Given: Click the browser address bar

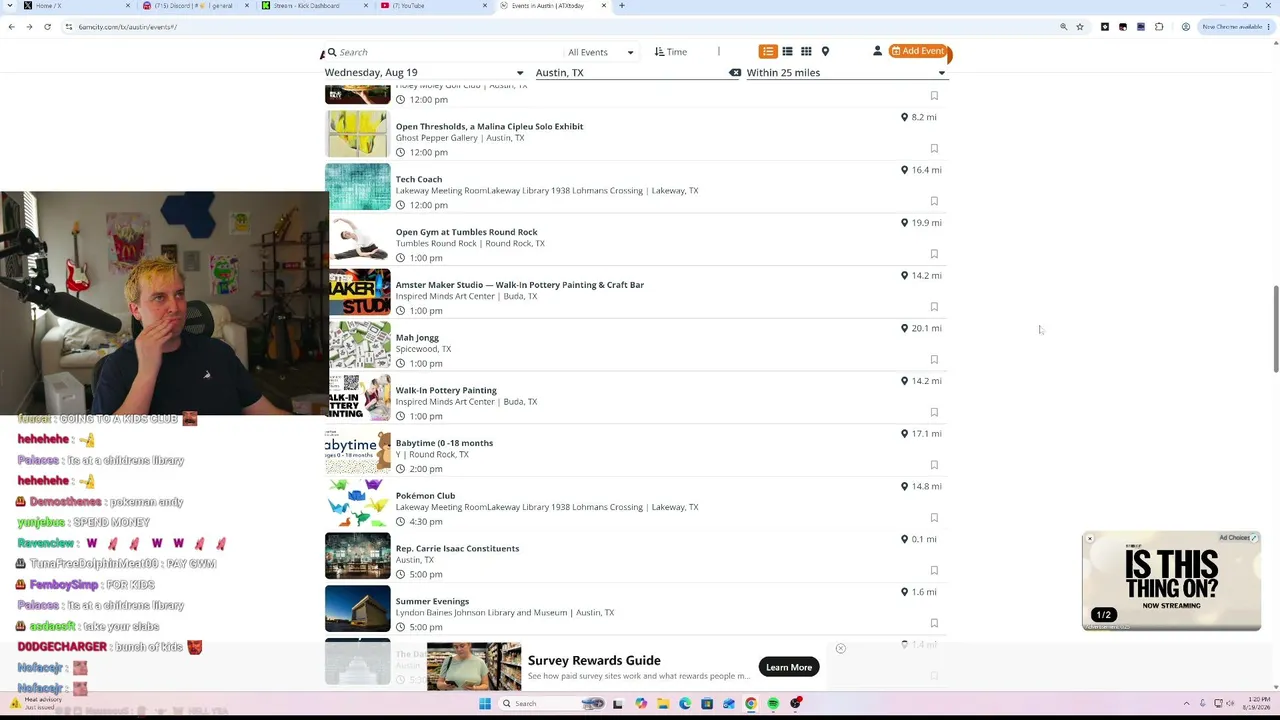Looking at the screenshot, I should click(560, 27).
